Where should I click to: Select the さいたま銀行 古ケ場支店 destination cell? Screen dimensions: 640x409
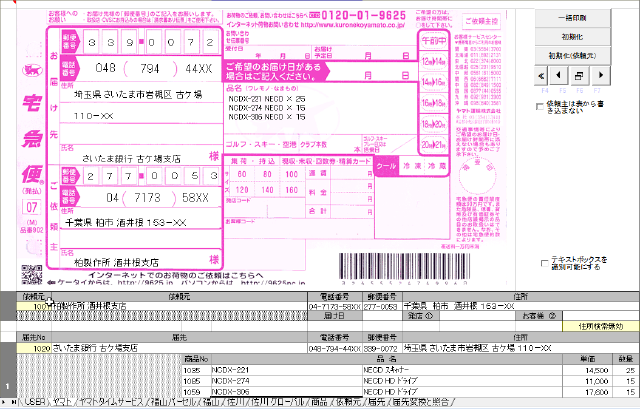click(x=180, y=348)
